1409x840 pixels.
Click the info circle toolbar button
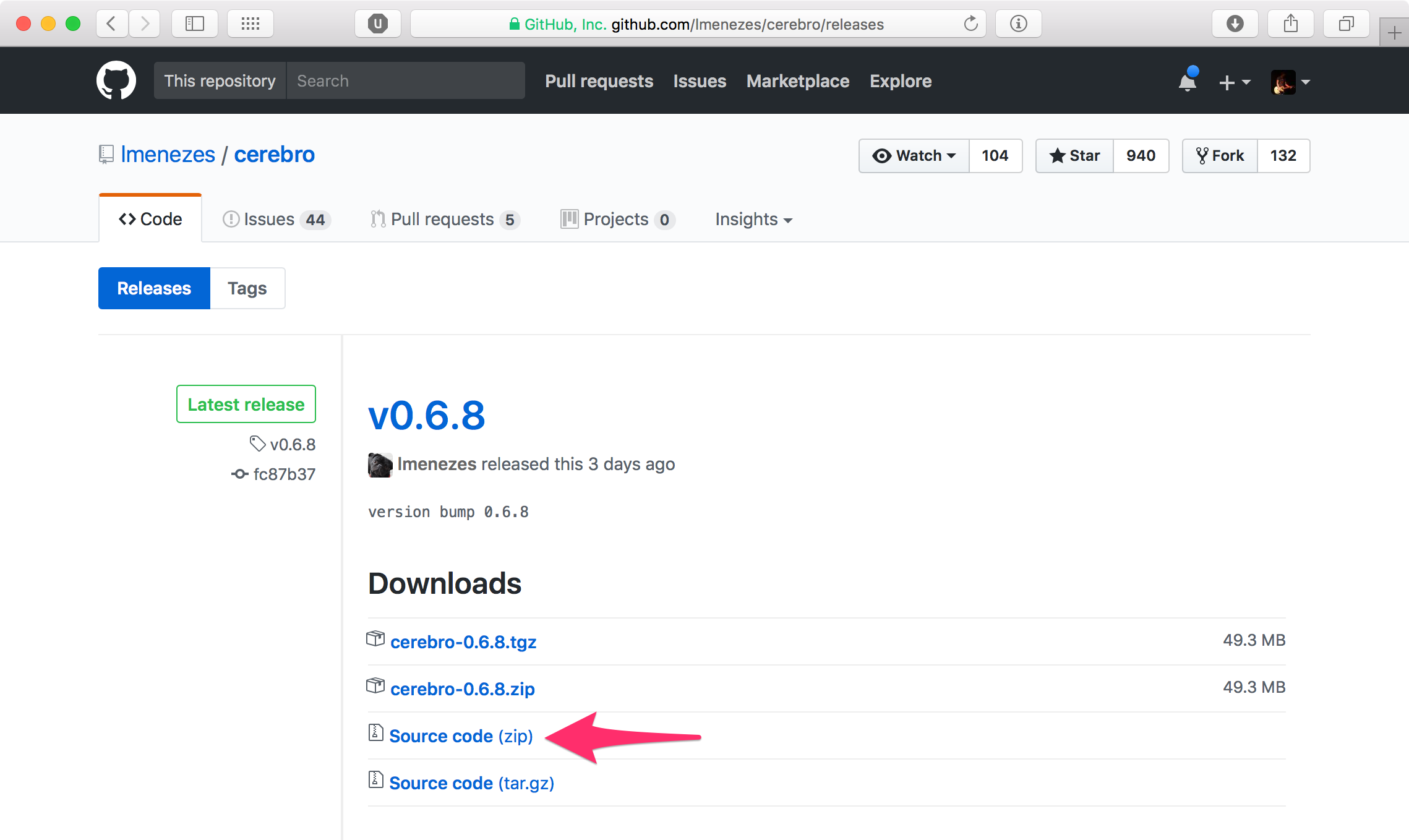tap(1019, 24)
